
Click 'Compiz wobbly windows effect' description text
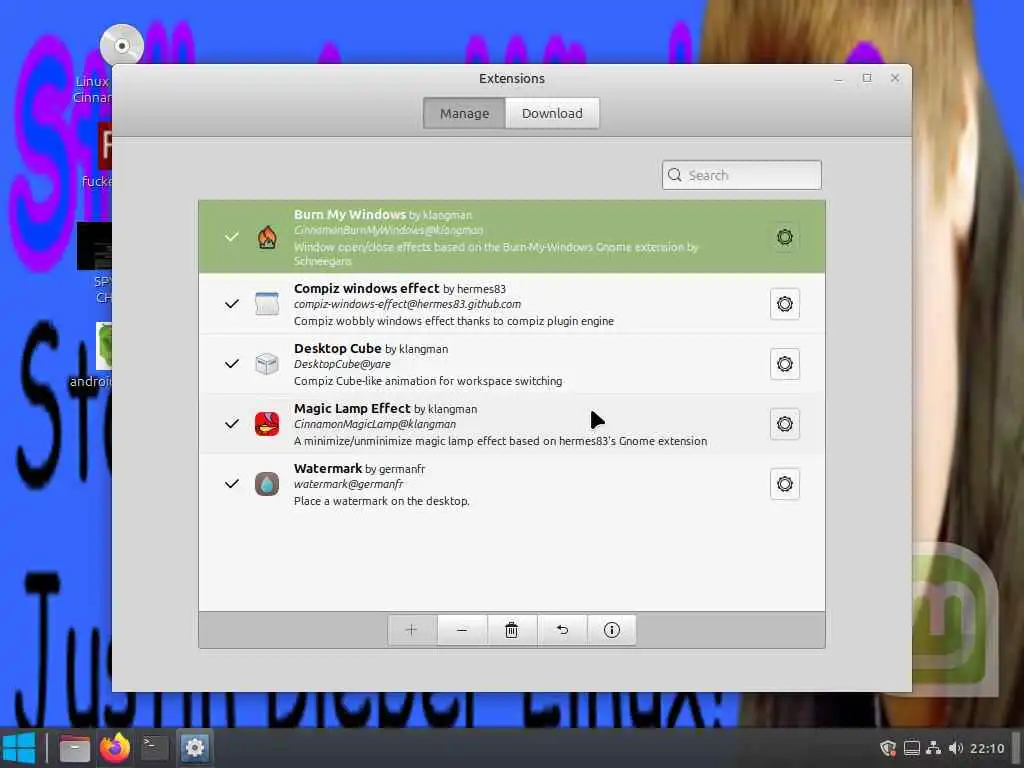click(454, 321)
